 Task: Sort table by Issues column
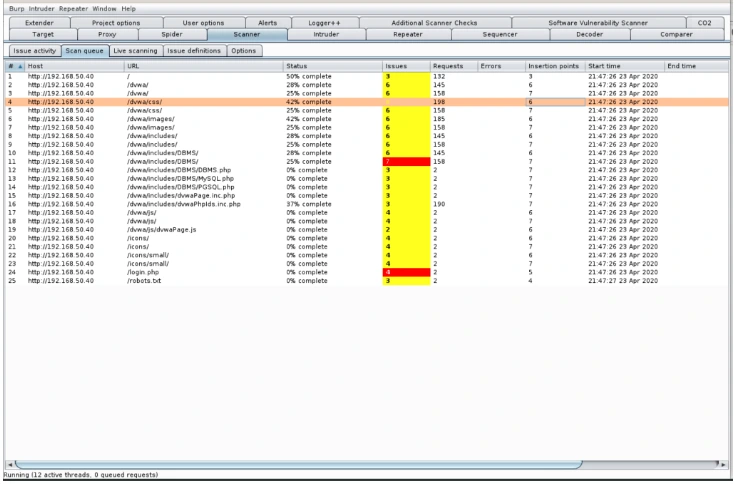point(406,66)
